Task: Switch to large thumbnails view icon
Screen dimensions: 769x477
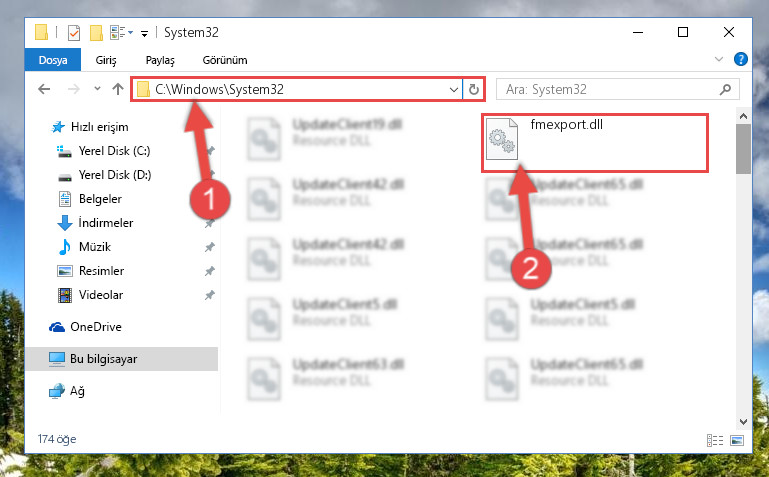Action: coord(737,440)
